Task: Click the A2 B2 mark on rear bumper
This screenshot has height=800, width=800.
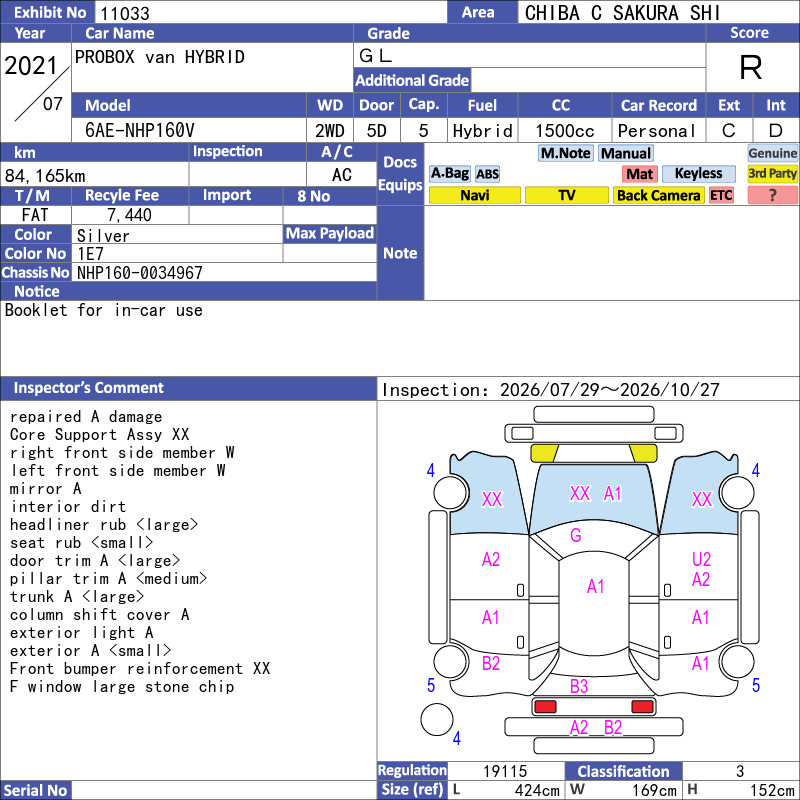Action: [x=595, y=728]
